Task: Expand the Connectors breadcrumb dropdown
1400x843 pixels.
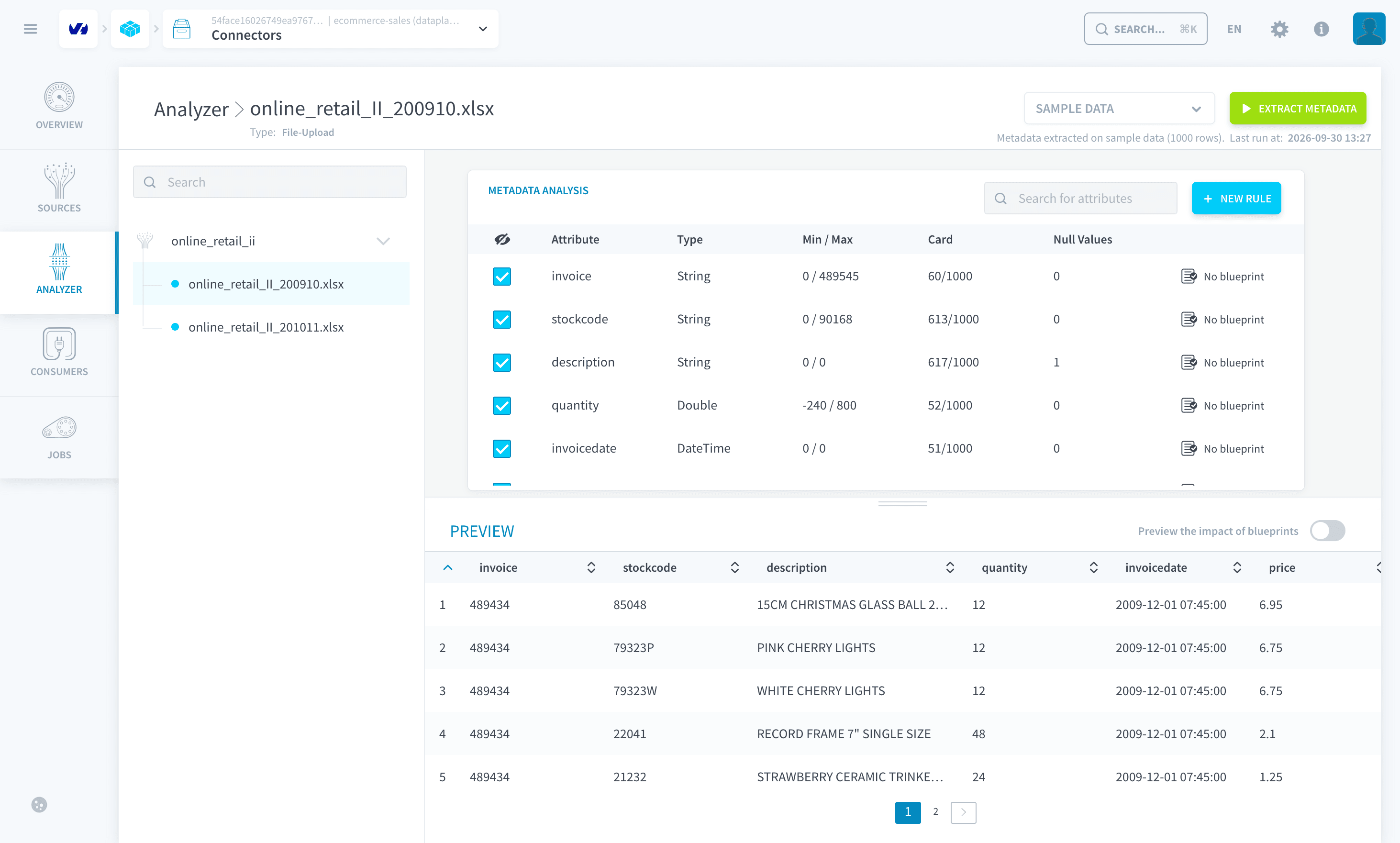Action: pos(483,29)
